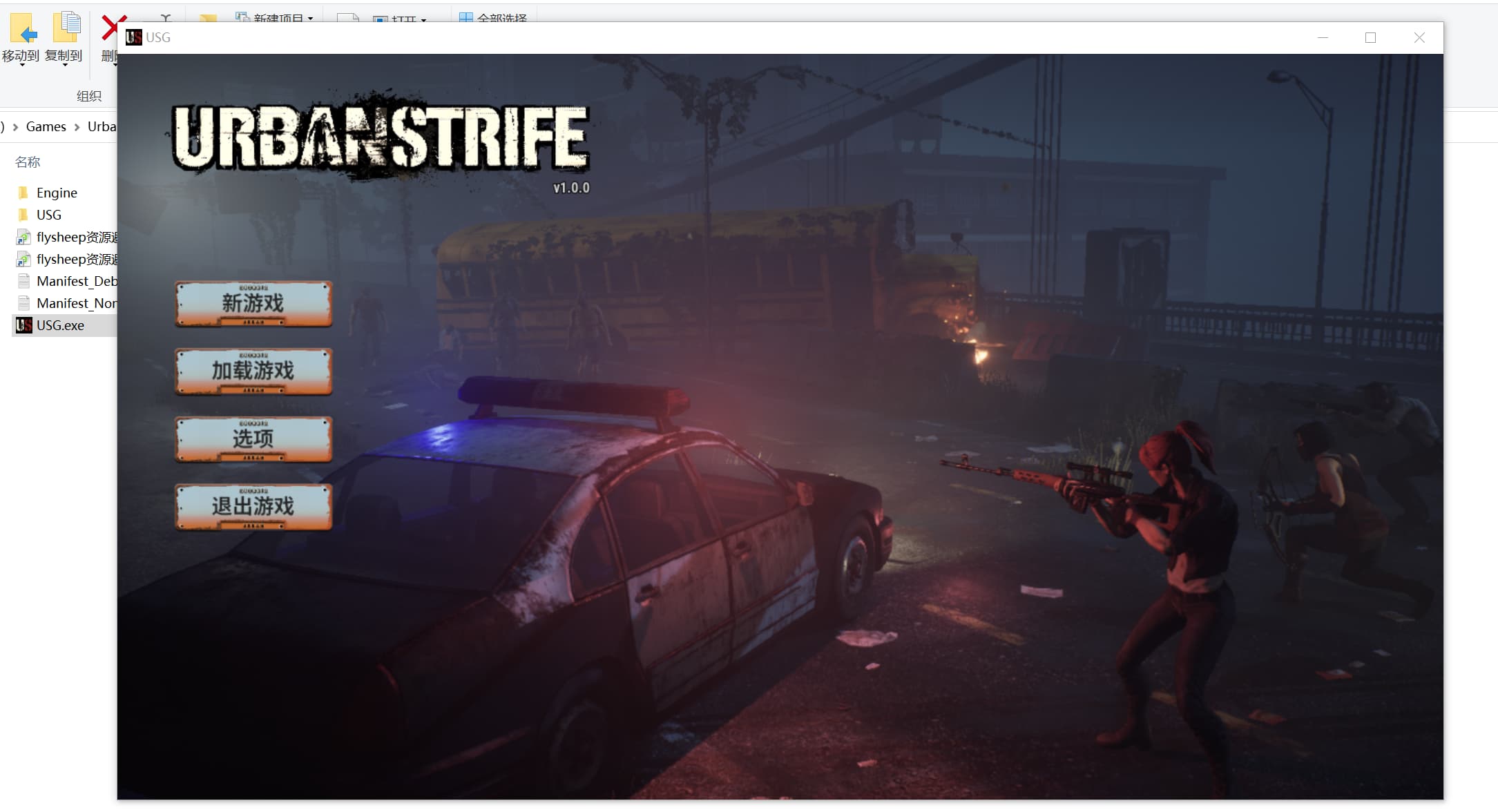Image resolution: width=1498 pixels, height=812 pixels.
Task: Click the v1.0.0 version label
Action: coord(571,188)
